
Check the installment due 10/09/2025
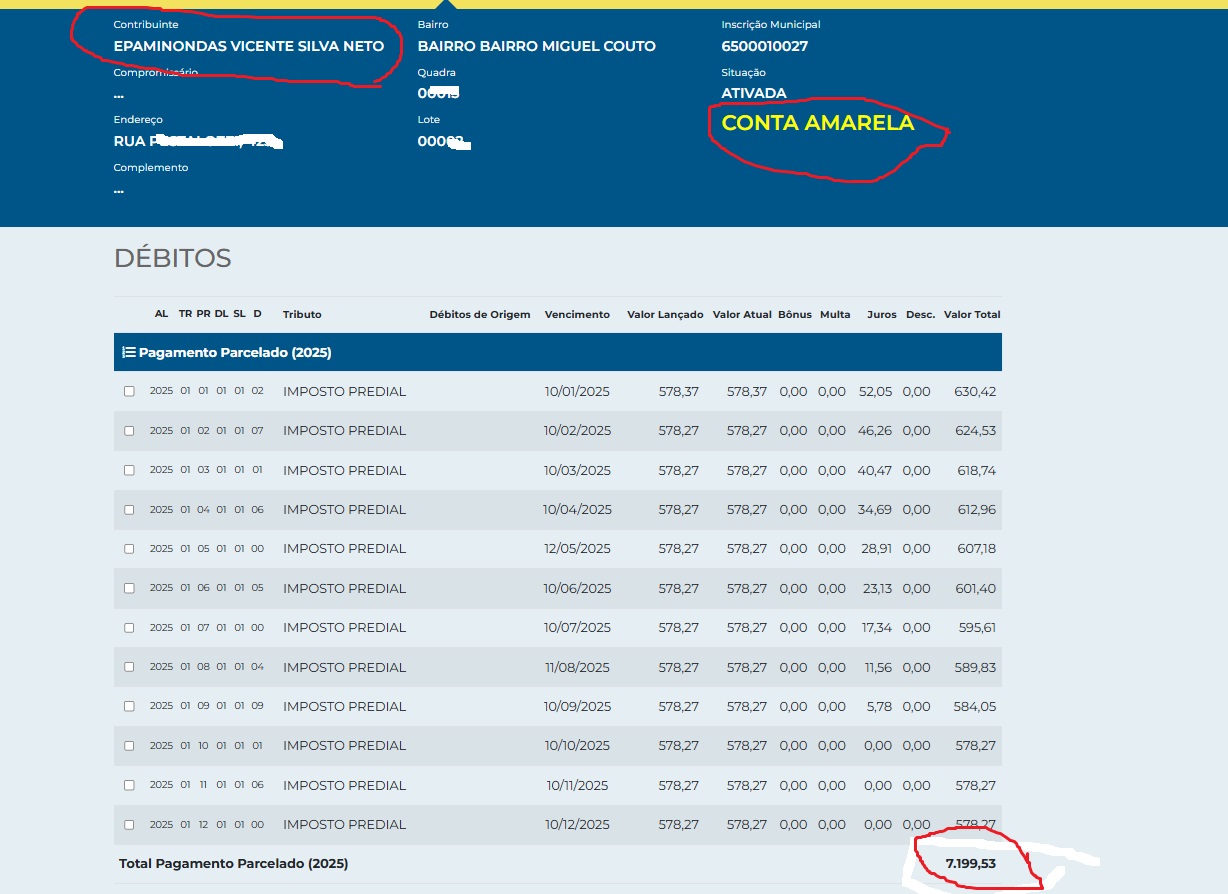point(129,706)
